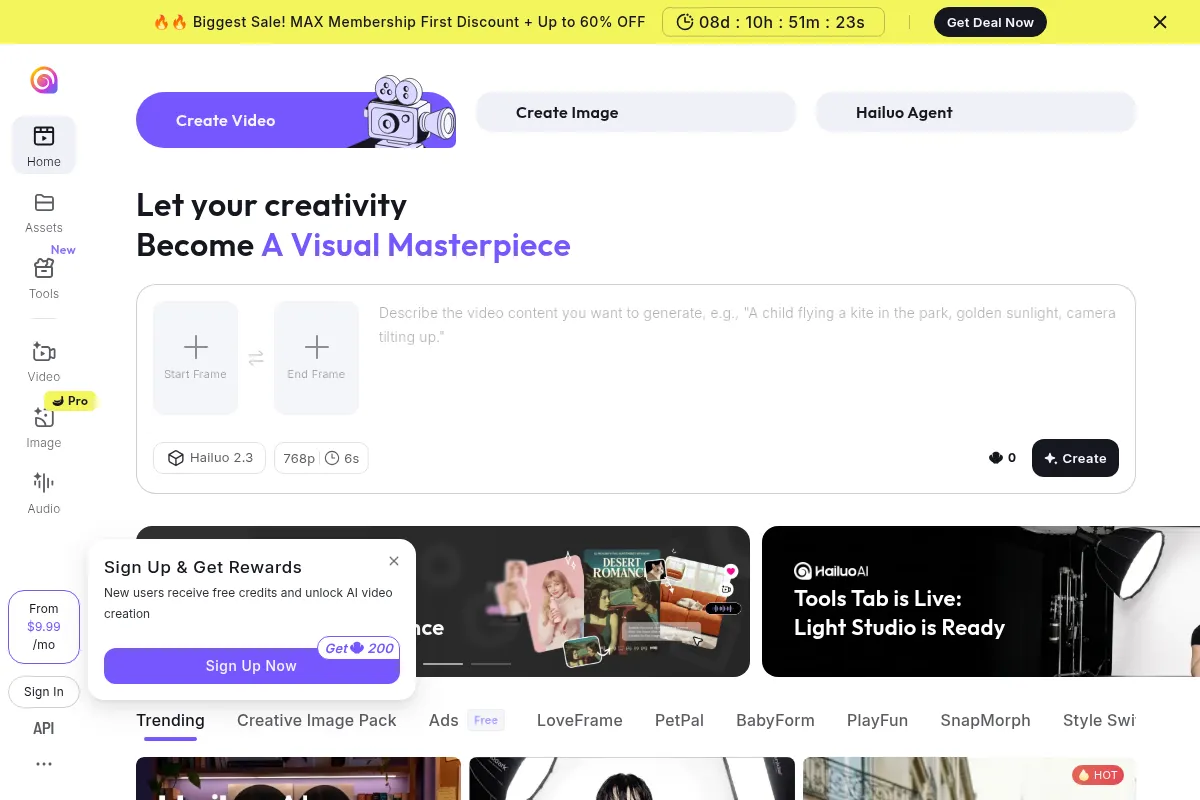Open the Creative Image Pack tab
Viewport: 1200px width, 800px height.
(x=317, y=720)
